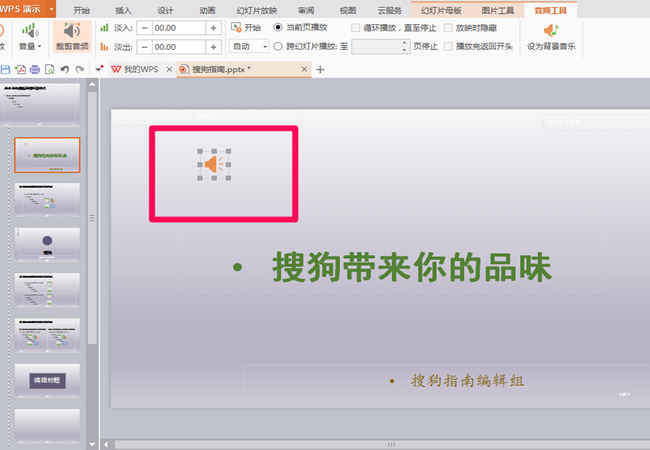The width and height of the screenshot is (650, 450).
Task: Select the layout thumbnail with circle shape
Action: pos(47,244)
